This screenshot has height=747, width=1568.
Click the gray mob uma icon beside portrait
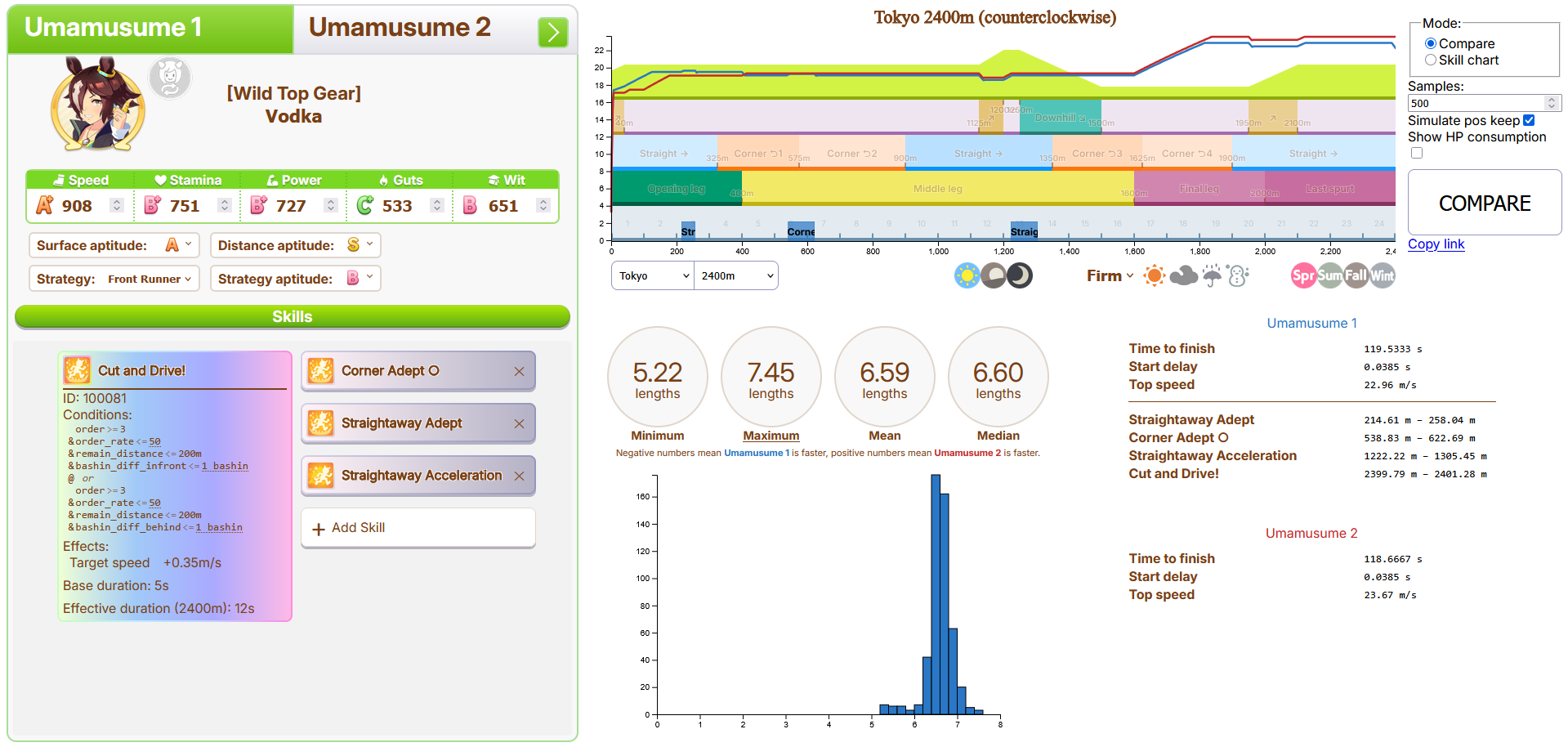click(x=170, y=78)
